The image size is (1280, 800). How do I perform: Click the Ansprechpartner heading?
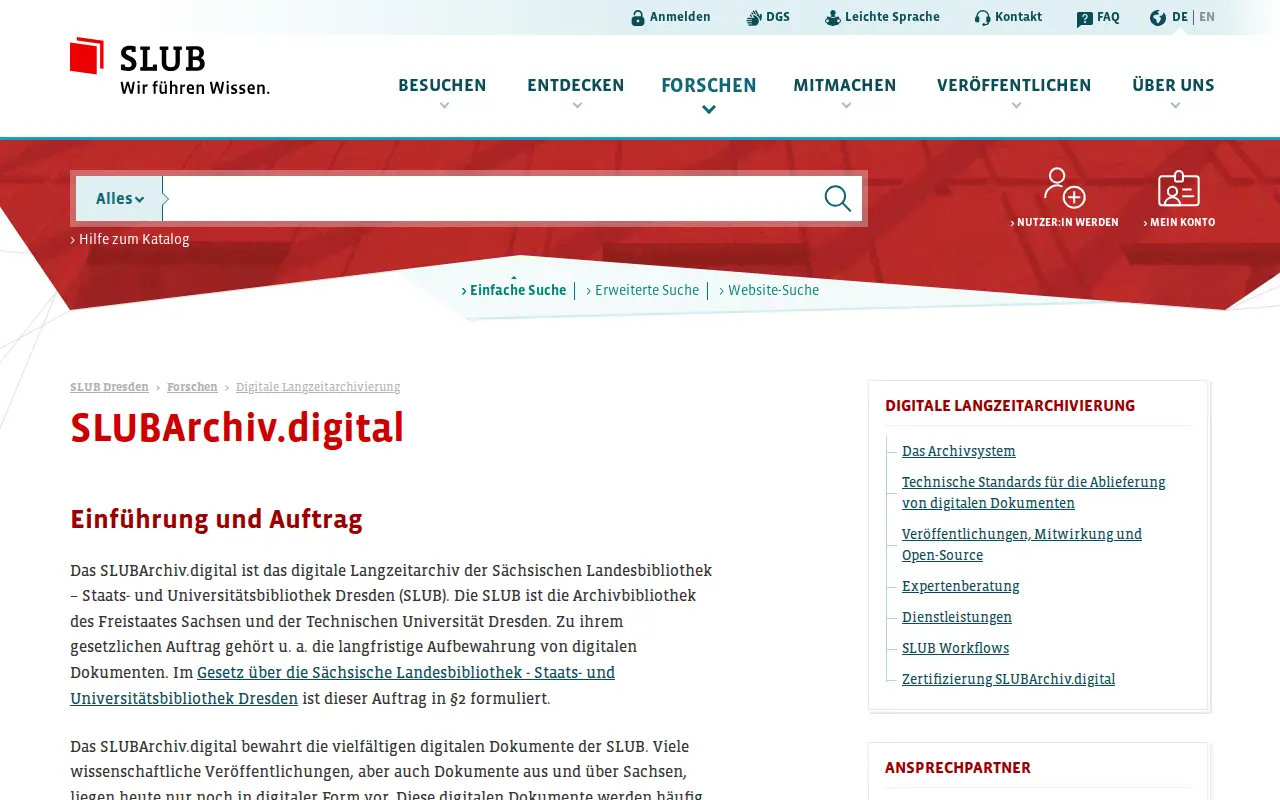click(958, 768)
